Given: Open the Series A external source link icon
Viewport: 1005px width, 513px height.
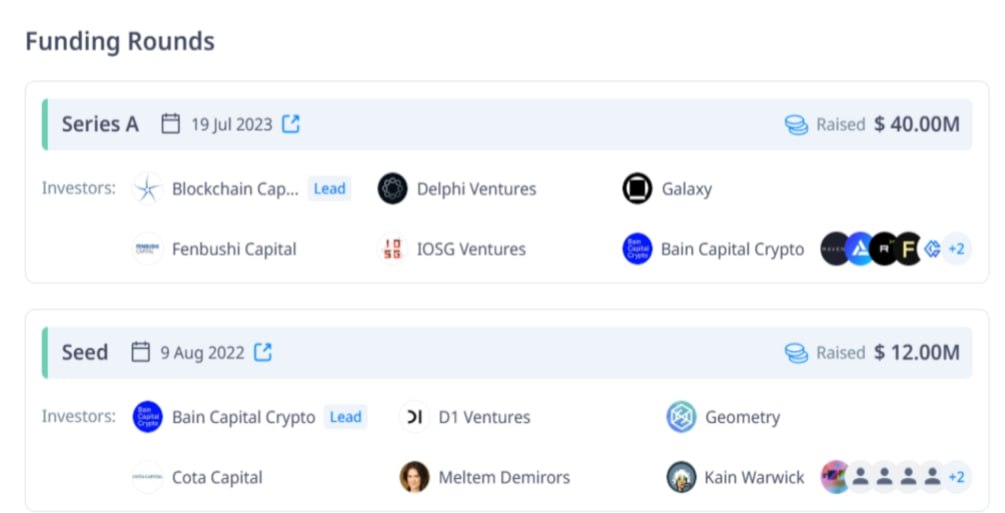Looking at the screenshot, I should click(x=291, y=124).
